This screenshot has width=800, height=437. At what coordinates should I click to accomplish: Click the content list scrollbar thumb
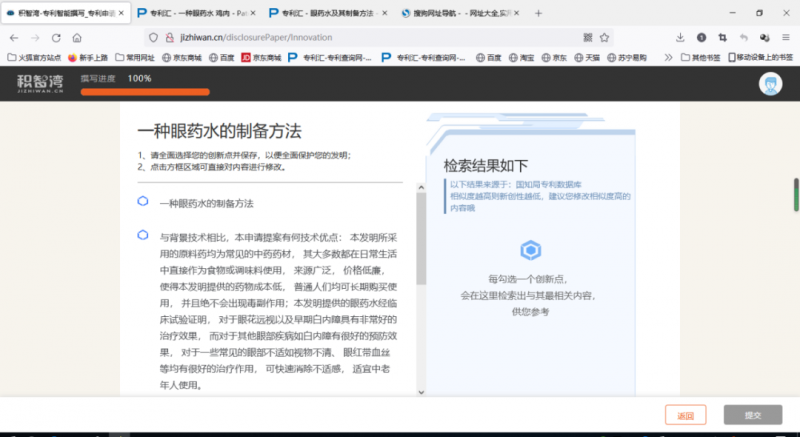click(x=421, y=239)
